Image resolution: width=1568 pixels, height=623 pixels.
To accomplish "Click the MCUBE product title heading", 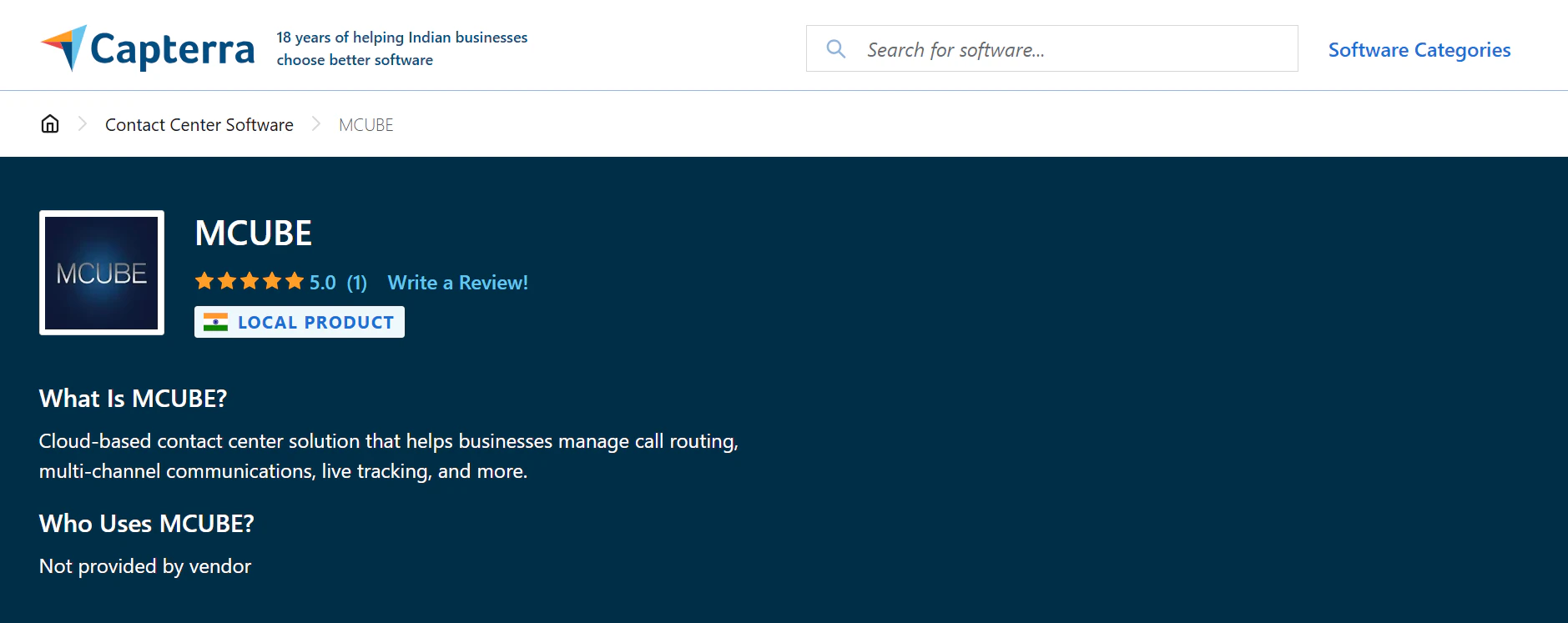I will coord(253,234).
